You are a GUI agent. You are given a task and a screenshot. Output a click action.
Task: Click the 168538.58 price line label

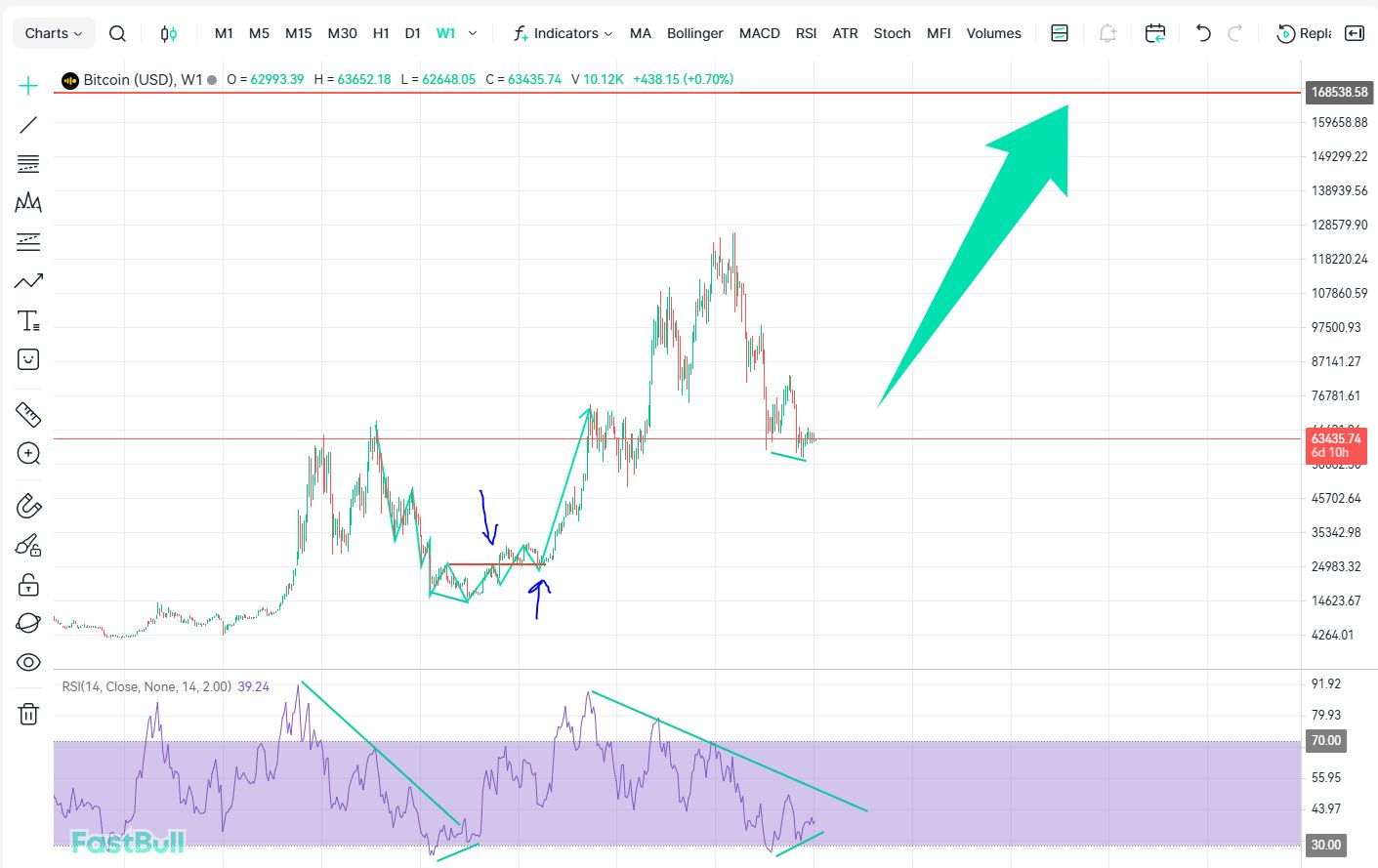(x=1339, y=92)
